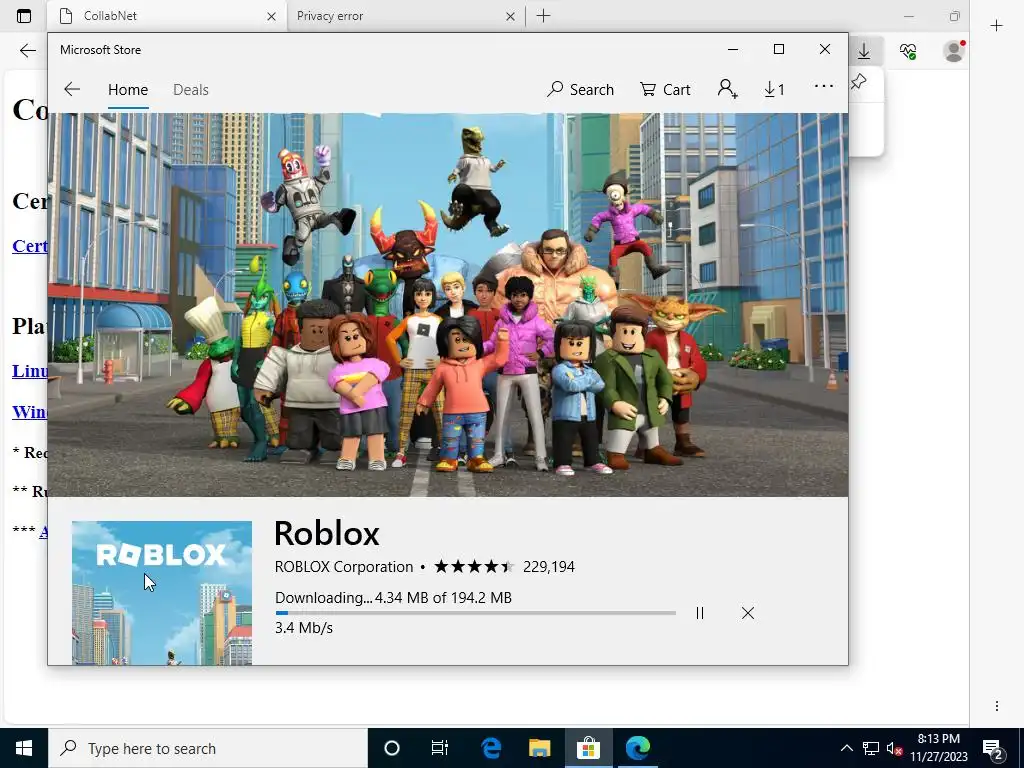Close the CollabNet browser tab

(272, 16)
